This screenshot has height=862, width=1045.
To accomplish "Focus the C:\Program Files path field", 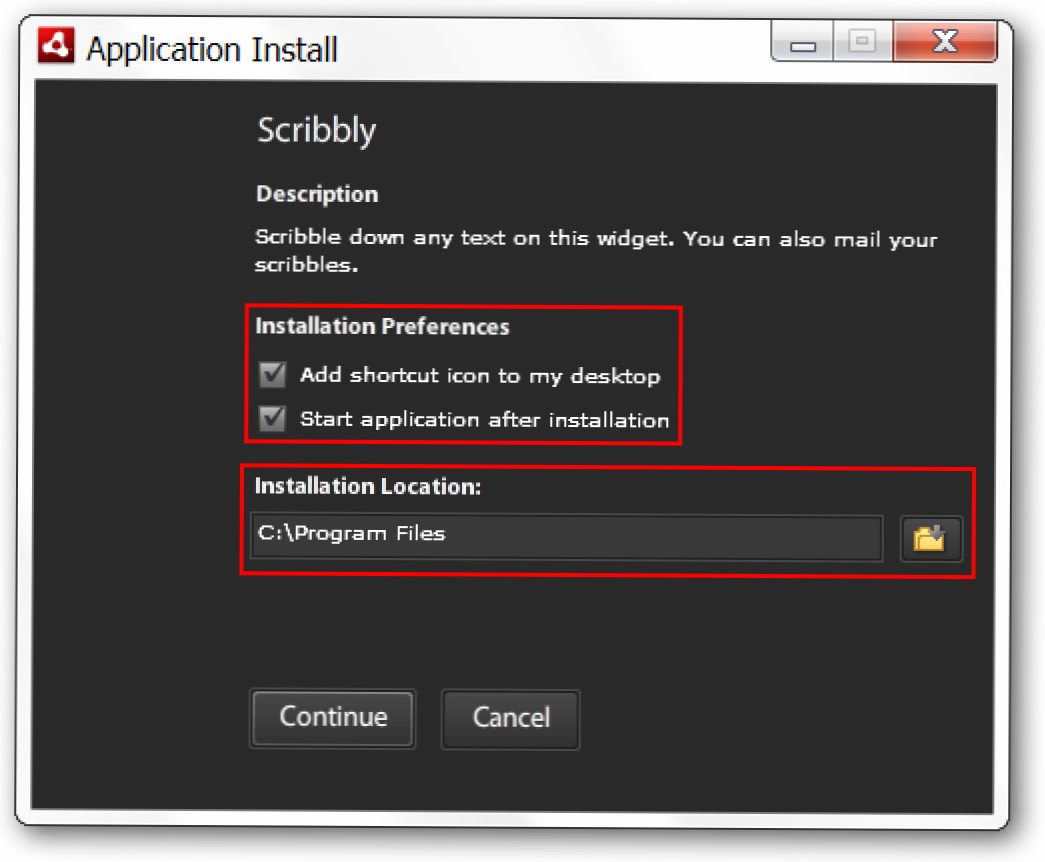I will [x=566, y=538].
